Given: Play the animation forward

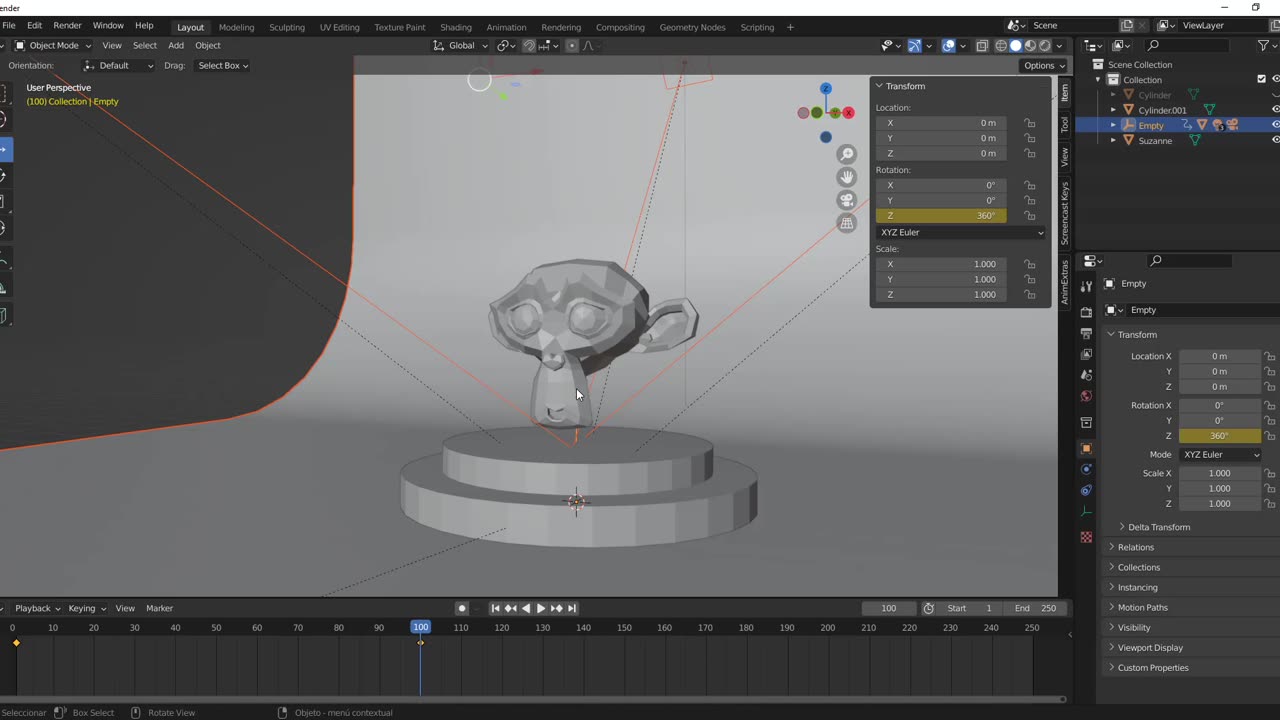Looking at the screenshot, I should pos(541,608).
